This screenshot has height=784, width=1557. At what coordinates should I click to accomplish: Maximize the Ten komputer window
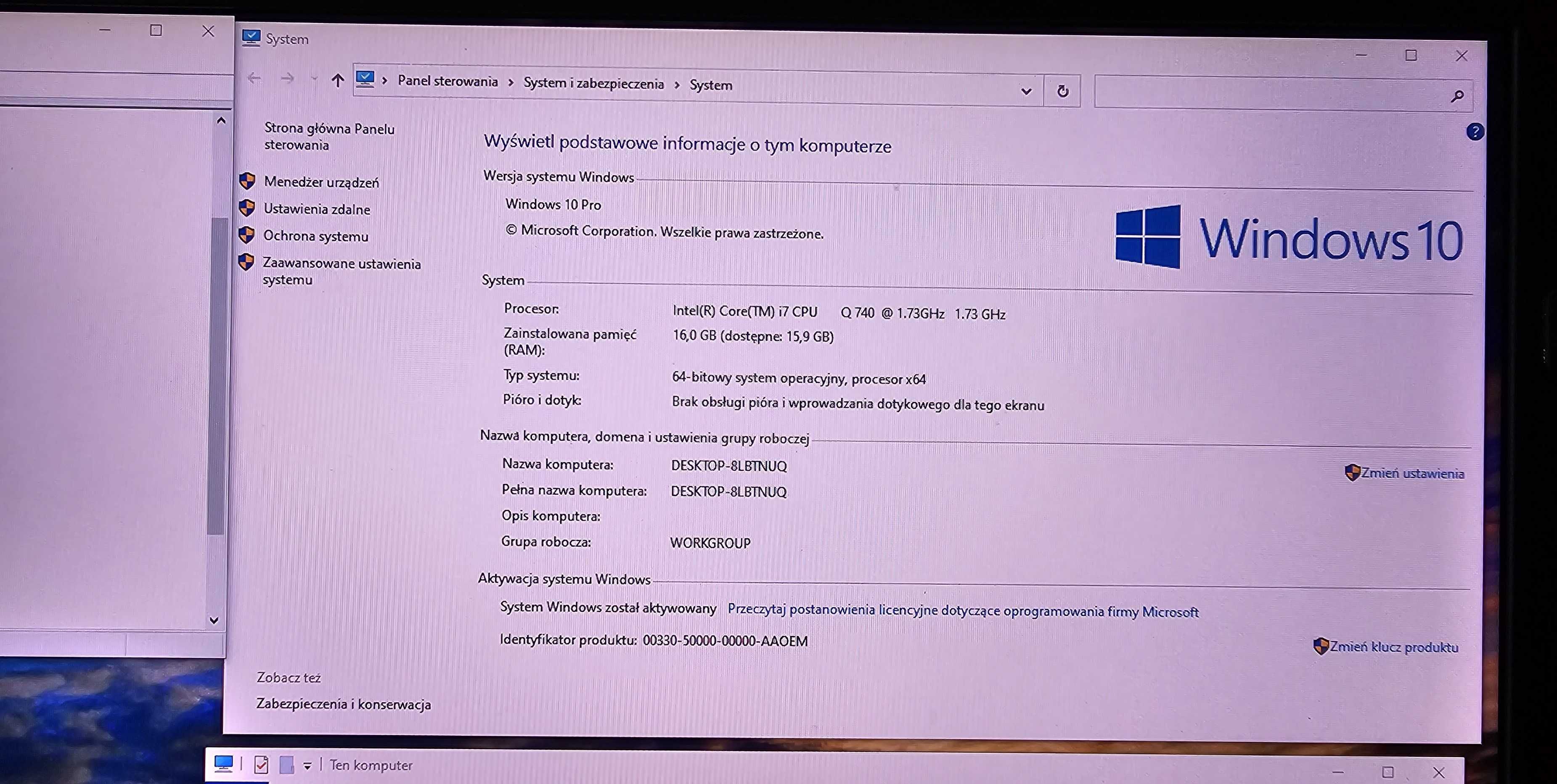1388,772
